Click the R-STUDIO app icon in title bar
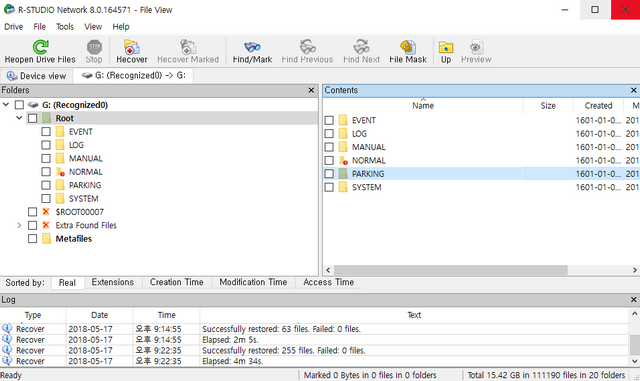The height and width of the screenshot is (381, 640). tap(9, 9)
